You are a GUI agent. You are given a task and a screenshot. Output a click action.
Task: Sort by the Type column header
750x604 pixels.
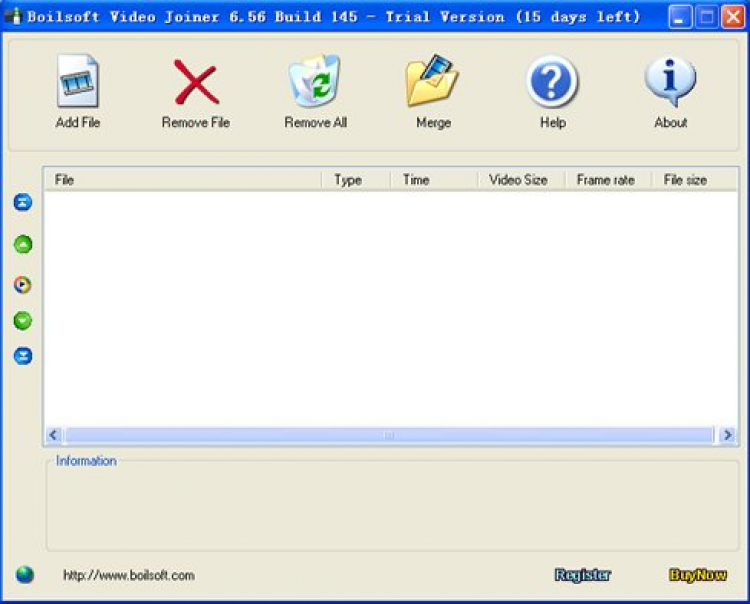(356, 180)
